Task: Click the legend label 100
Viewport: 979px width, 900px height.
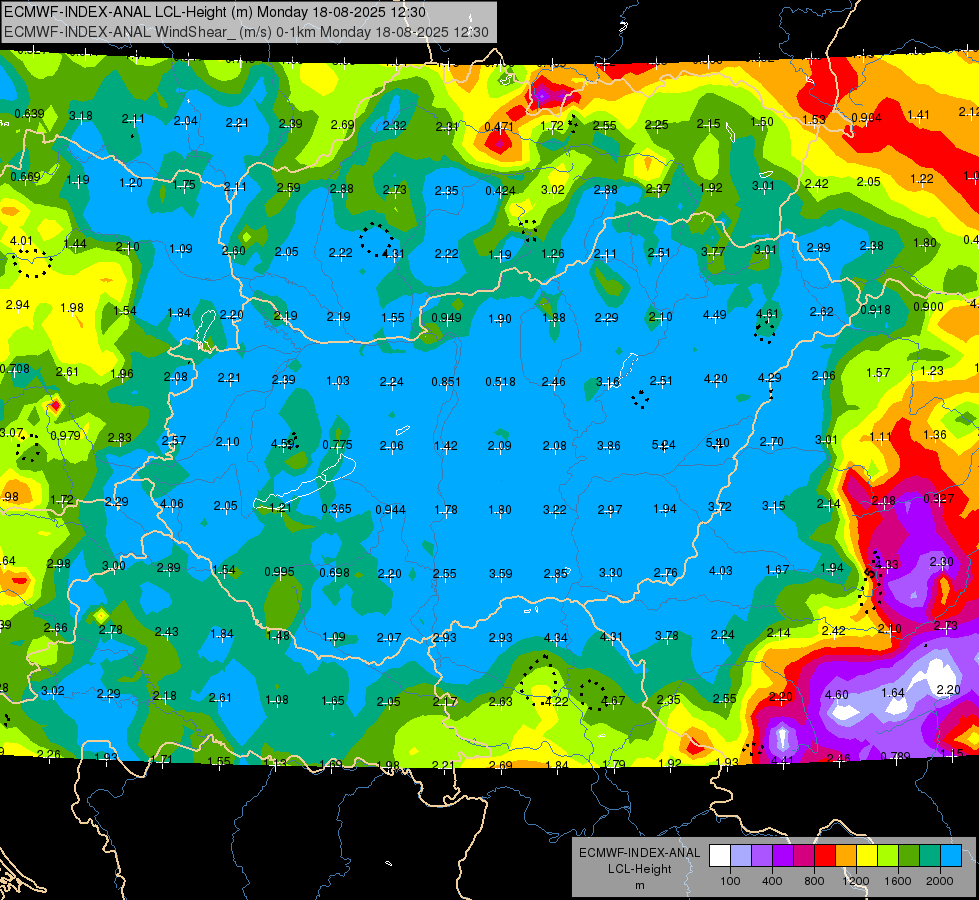Action: [730, 881]
